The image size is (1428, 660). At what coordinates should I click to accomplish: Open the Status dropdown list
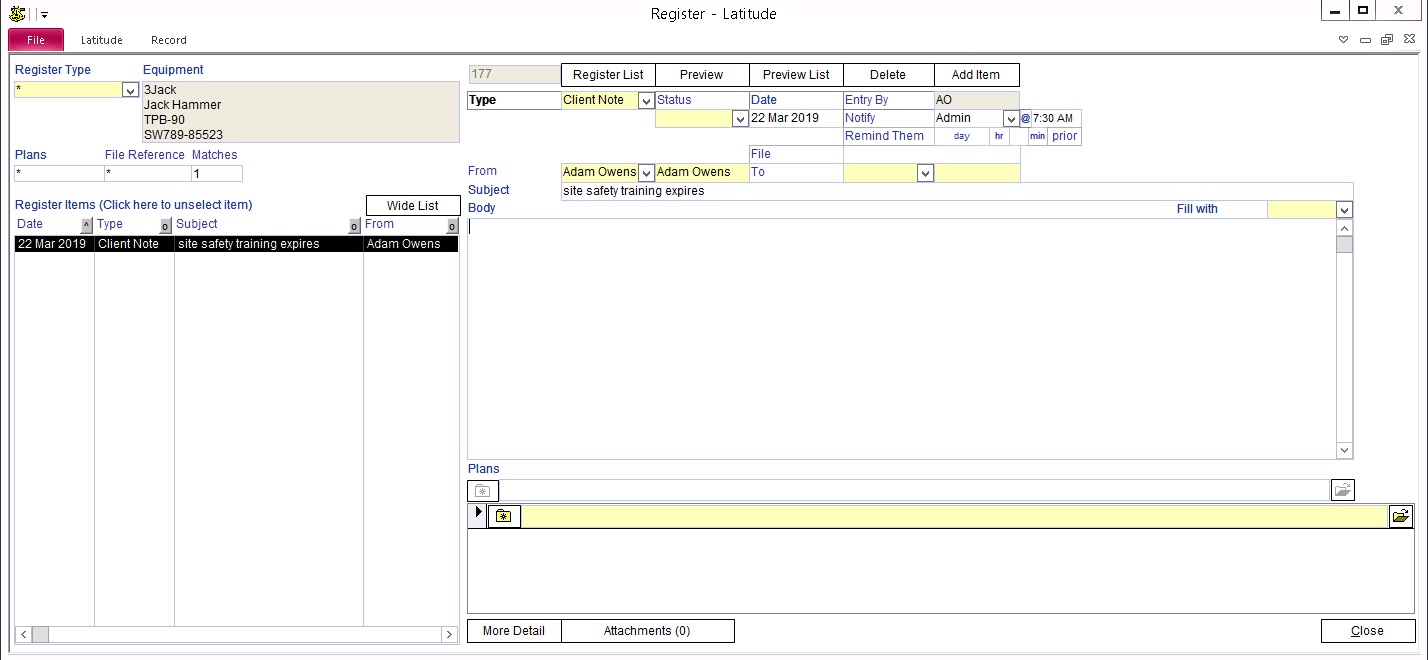[x=740, y=119]
